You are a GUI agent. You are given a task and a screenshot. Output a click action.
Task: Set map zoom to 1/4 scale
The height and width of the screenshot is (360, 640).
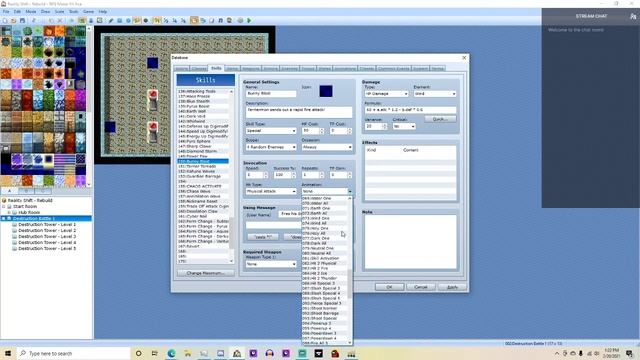174,20
